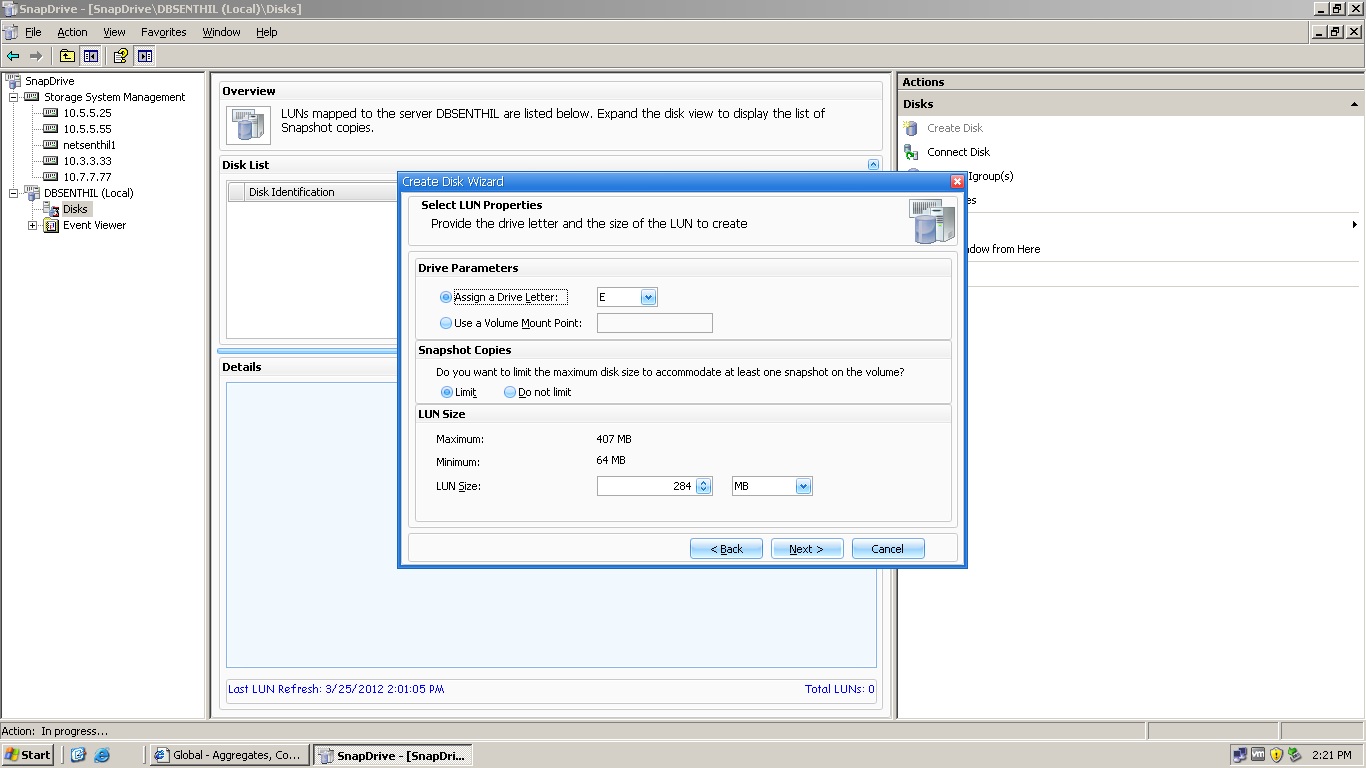Click the Back navigation arrow icon
The image size is (1366, 768).
pos(13,56)
